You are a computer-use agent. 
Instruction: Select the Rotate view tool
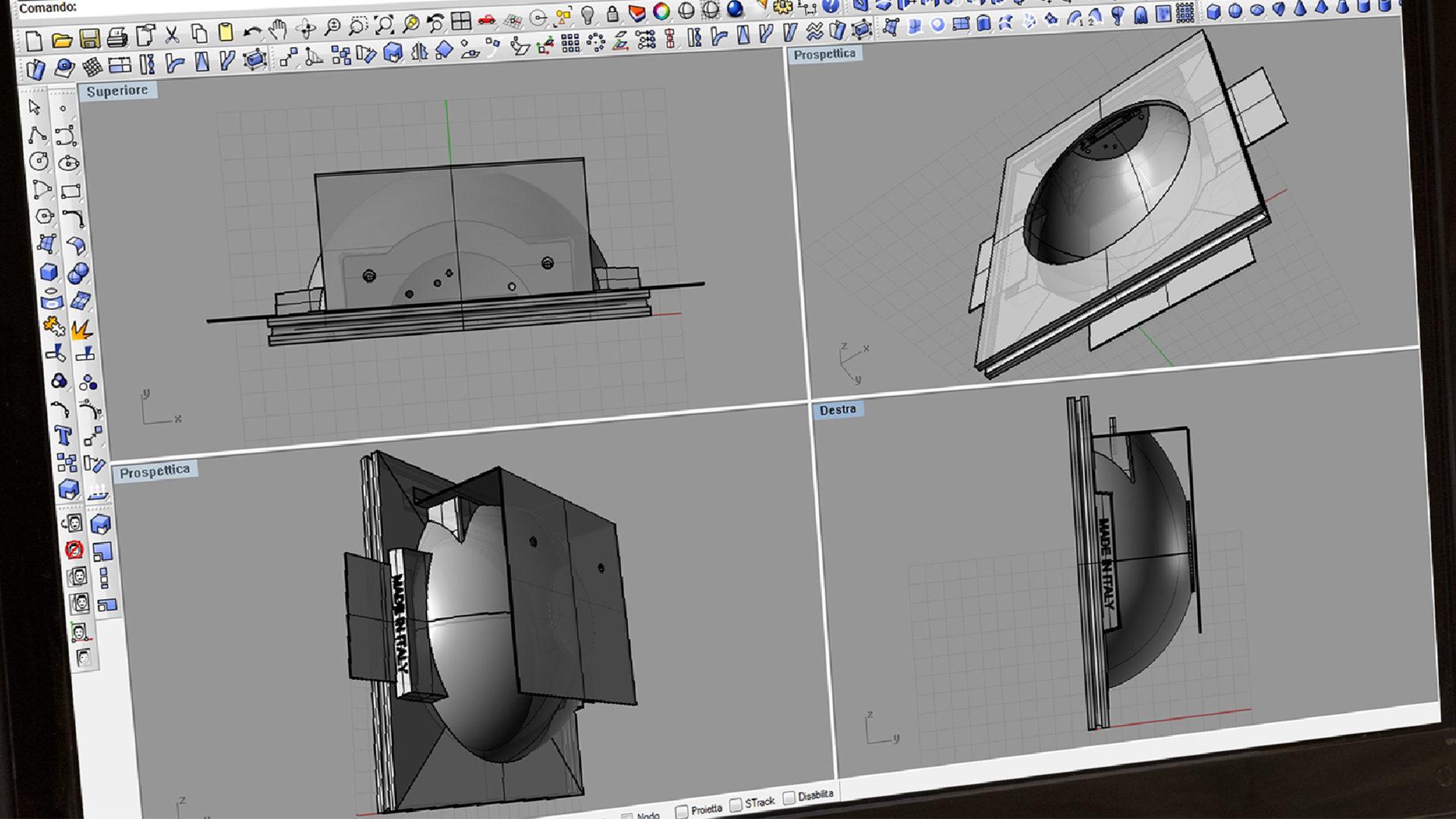click(x=306, y=30)
